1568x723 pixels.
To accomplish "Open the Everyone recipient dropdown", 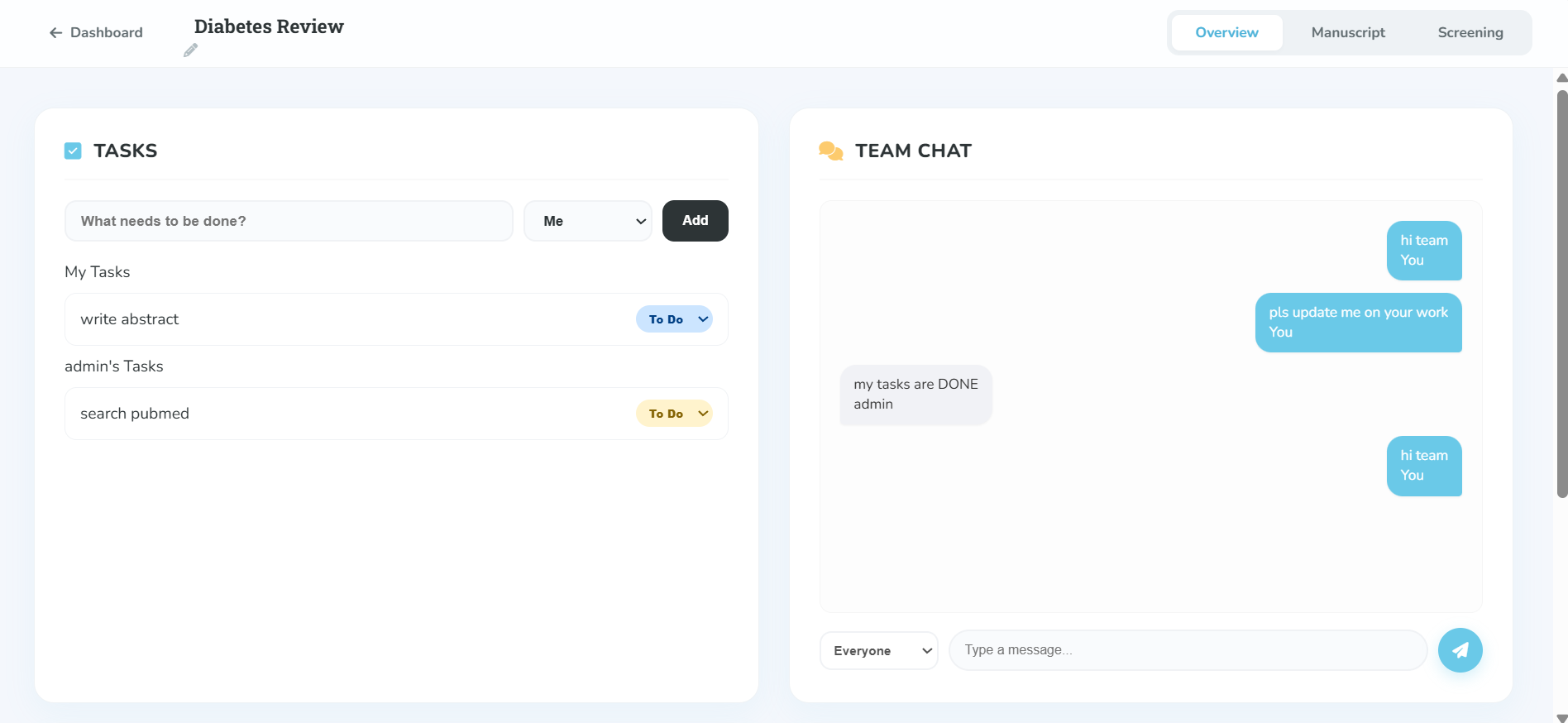I will point(878,651).
